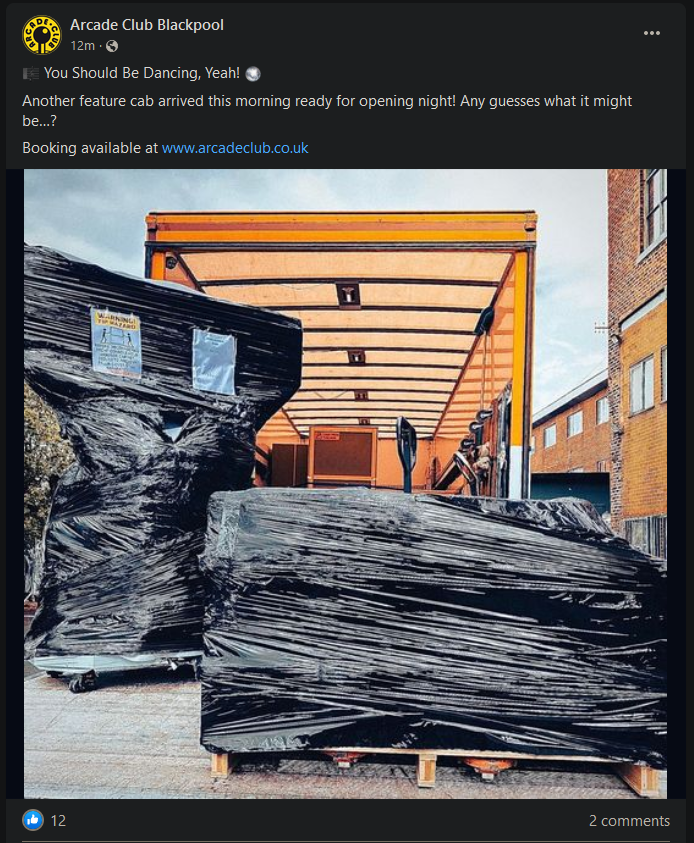
Task: Open the three-dot post options menu
Action: 652,33
